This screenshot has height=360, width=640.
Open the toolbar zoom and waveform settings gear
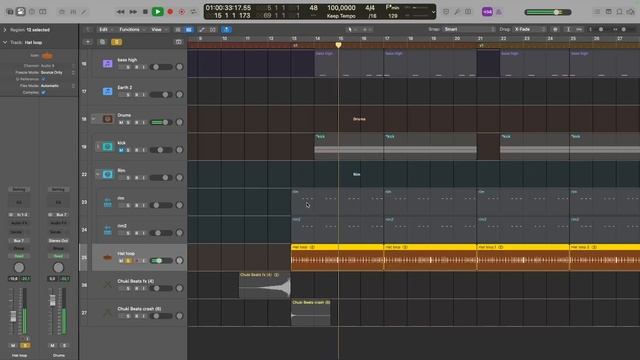(555, 29)
